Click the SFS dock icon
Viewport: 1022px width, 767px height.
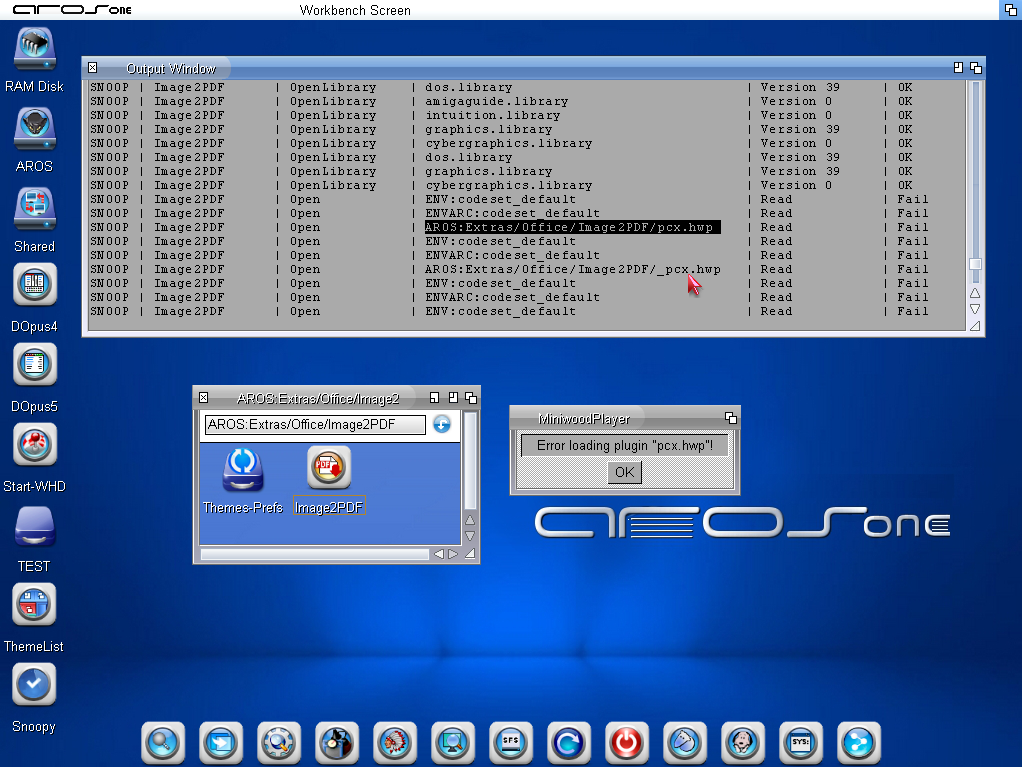coord(511,742)
